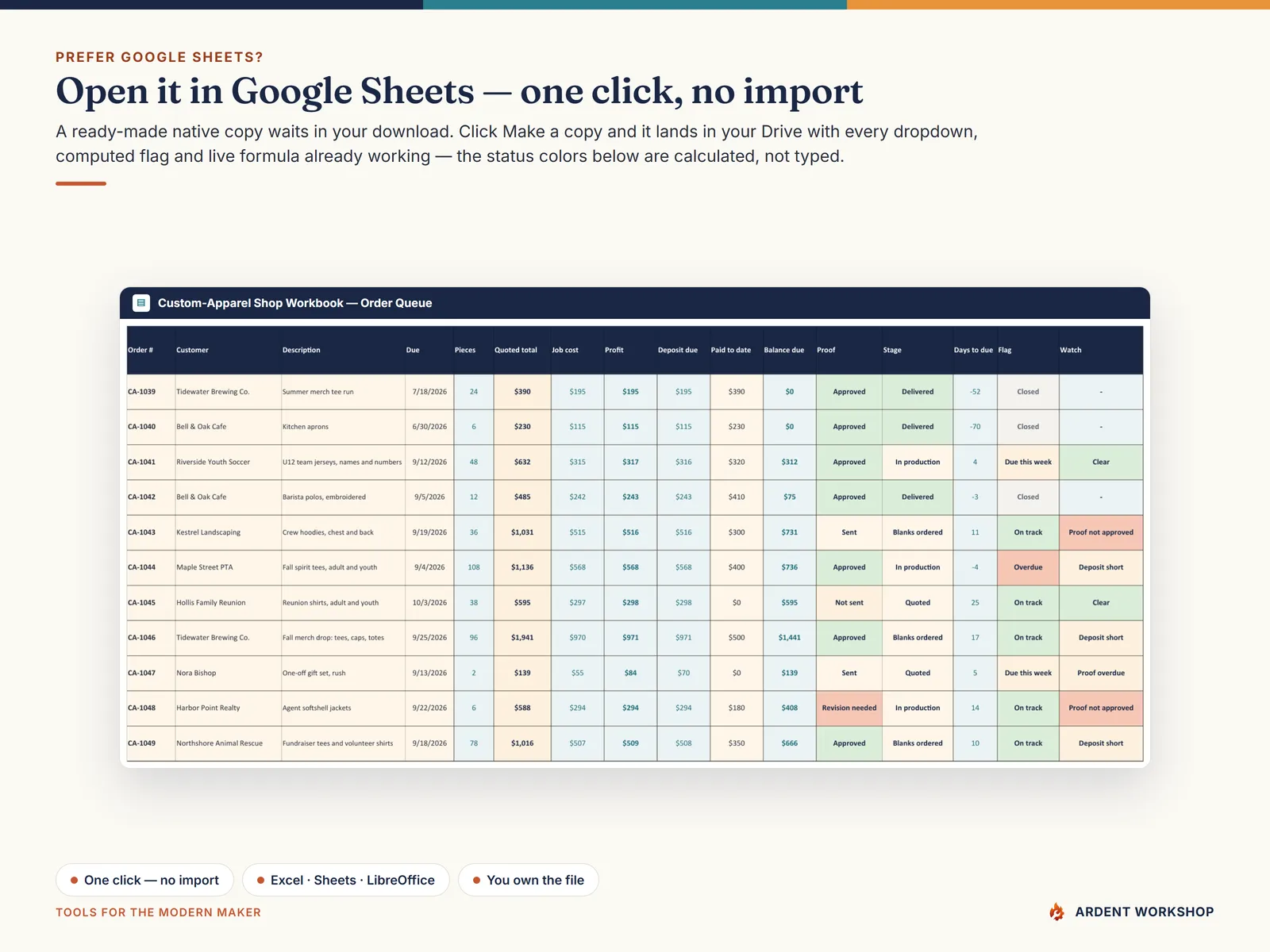Click the 'Custom-Apparel Shop Workbook — Order Queue' title
1270x952 pixels.
tap(294, 303)
